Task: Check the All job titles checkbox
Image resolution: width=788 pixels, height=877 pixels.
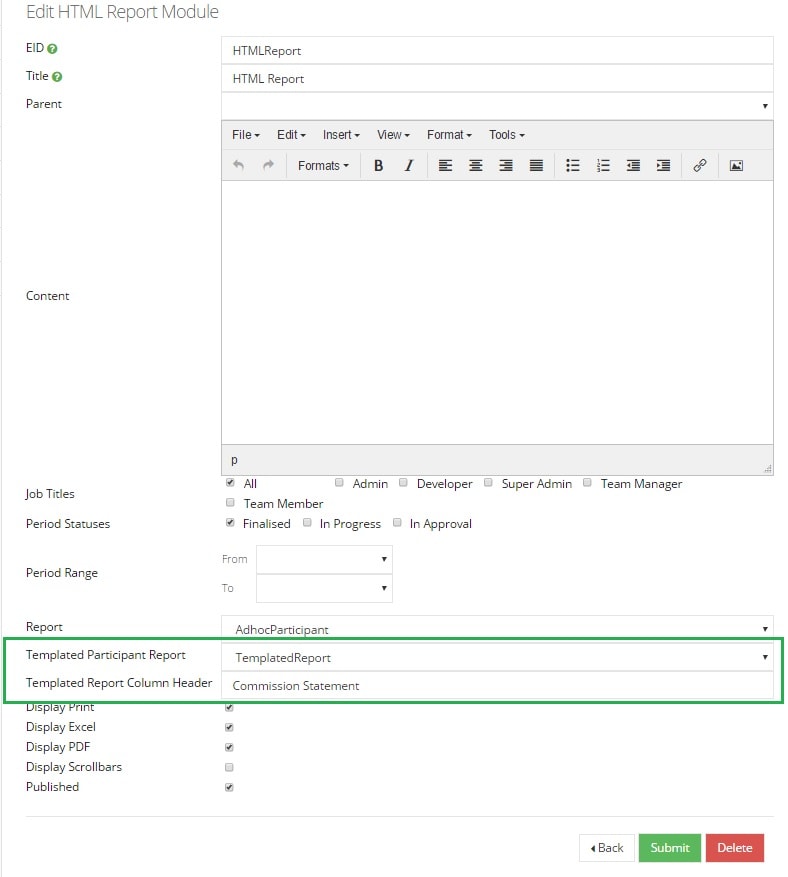Action: [x=230, y=483]
